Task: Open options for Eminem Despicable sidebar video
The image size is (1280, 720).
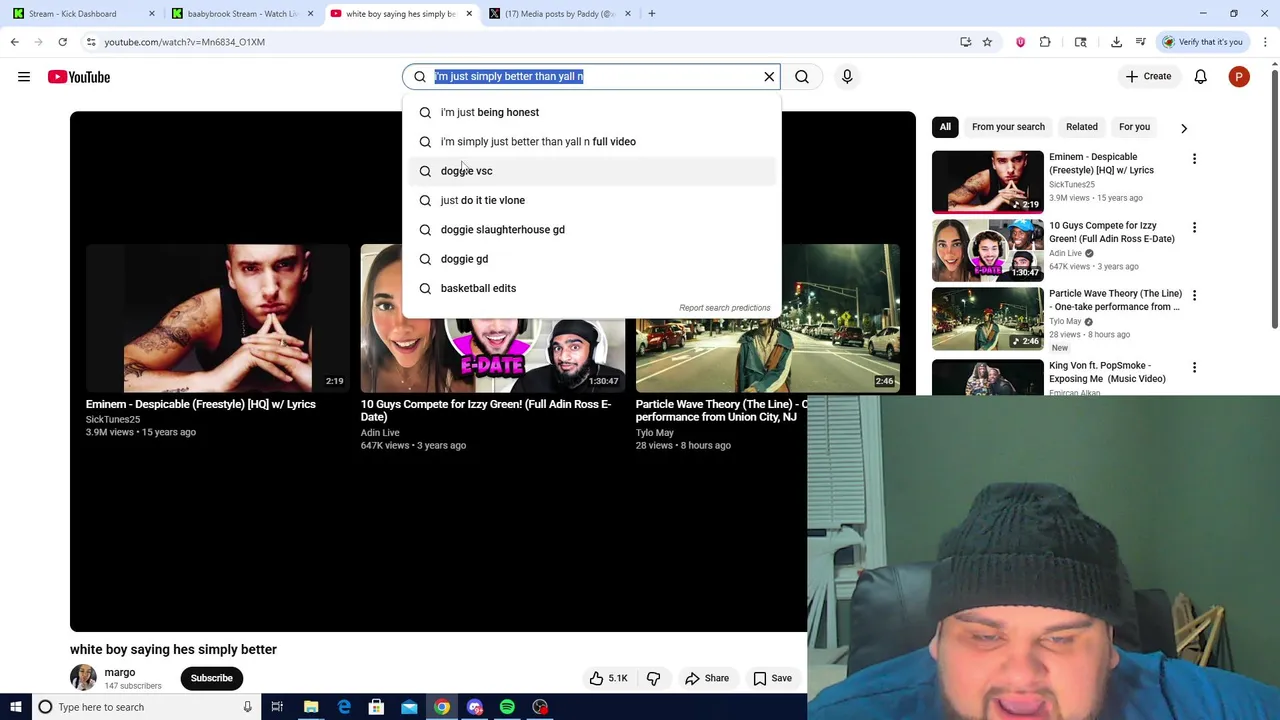Action: [x=1194, y=159]
